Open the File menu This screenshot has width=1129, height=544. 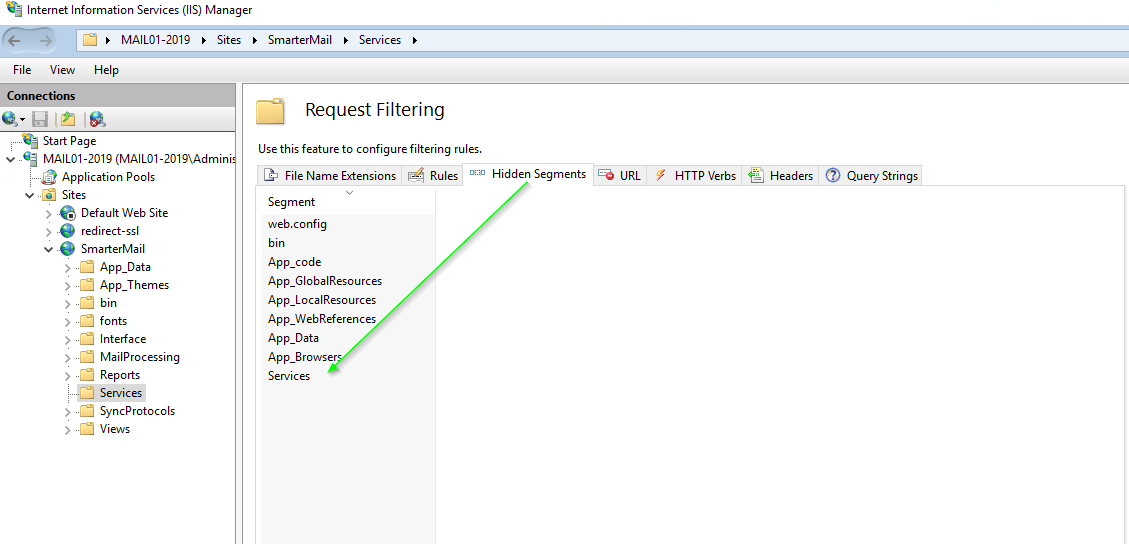(x=22, y=70)
